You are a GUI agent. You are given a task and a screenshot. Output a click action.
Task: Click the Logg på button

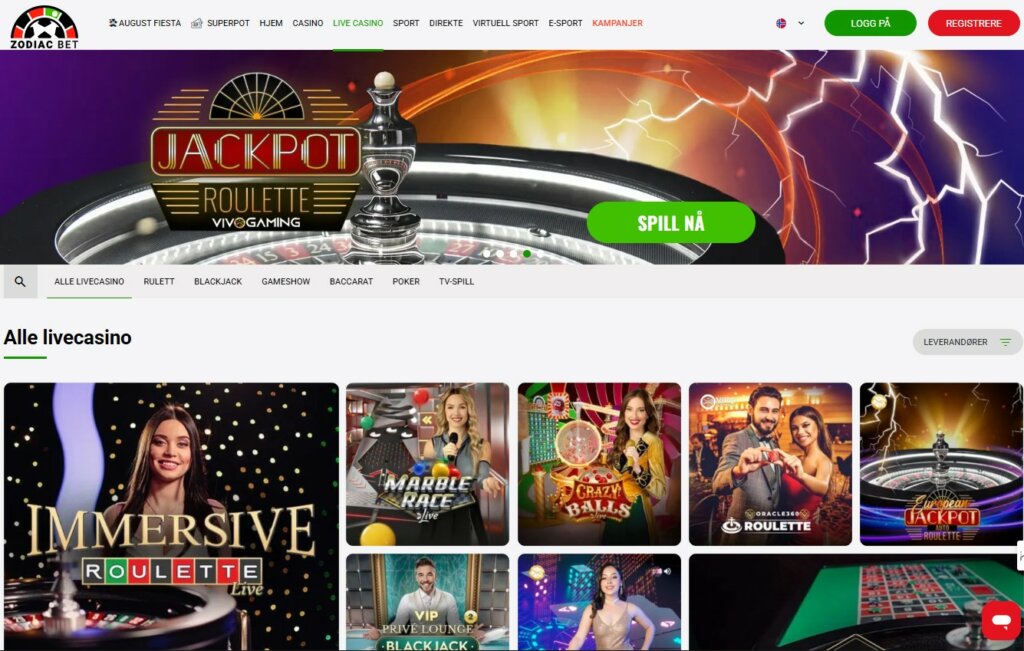point(870,23)
